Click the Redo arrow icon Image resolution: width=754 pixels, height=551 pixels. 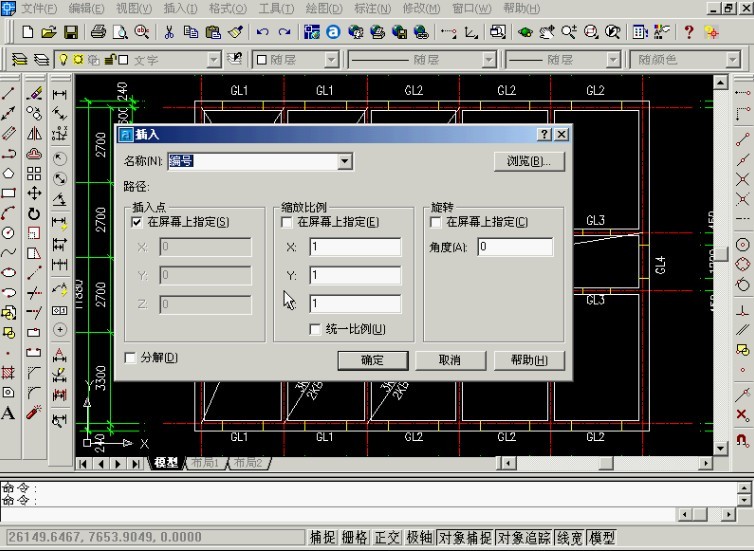pos(284,32)
